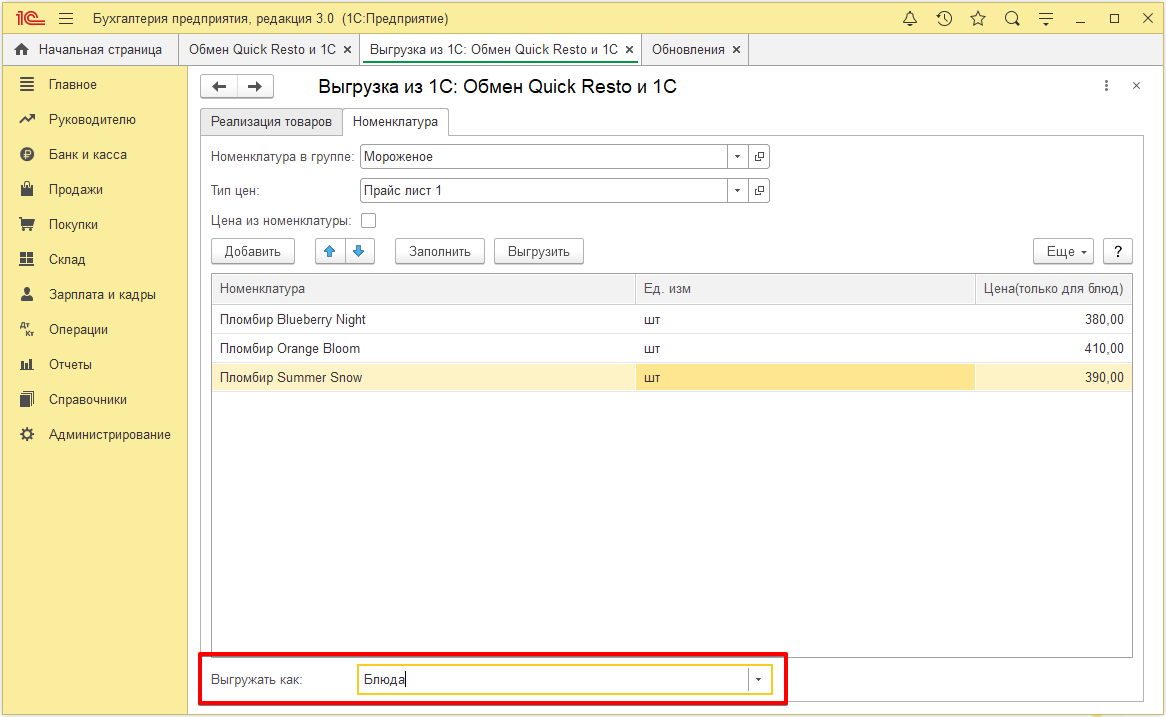This screenshot has height=717, width=1166.
Task: Open Руководителю section in sidebar
Action: pos(94,120)
